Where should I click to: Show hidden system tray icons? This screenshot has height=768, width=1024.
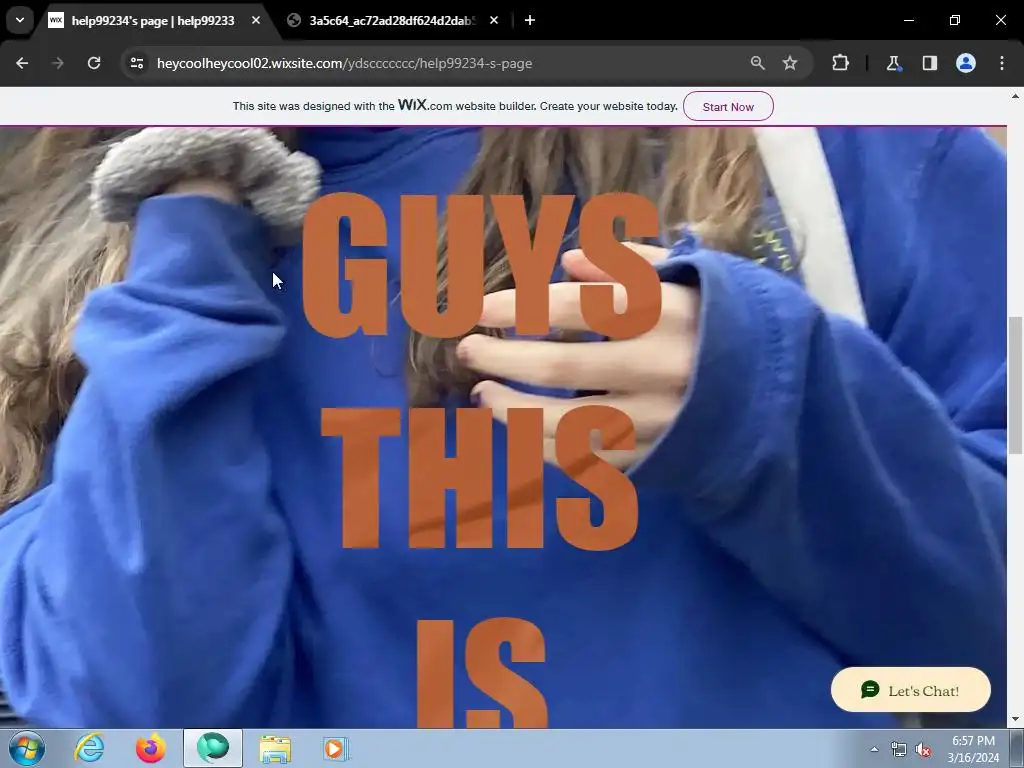pos(874,749)
